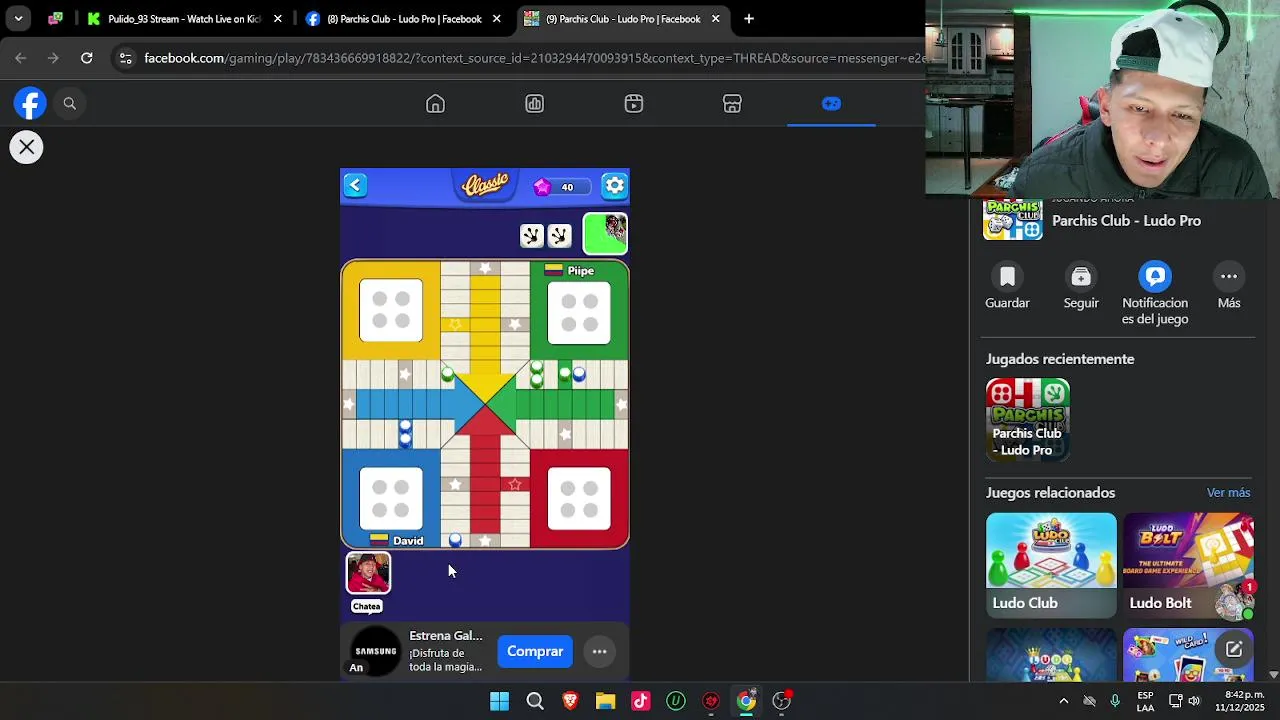Open game settings gear icon

(x=614, y=185)
